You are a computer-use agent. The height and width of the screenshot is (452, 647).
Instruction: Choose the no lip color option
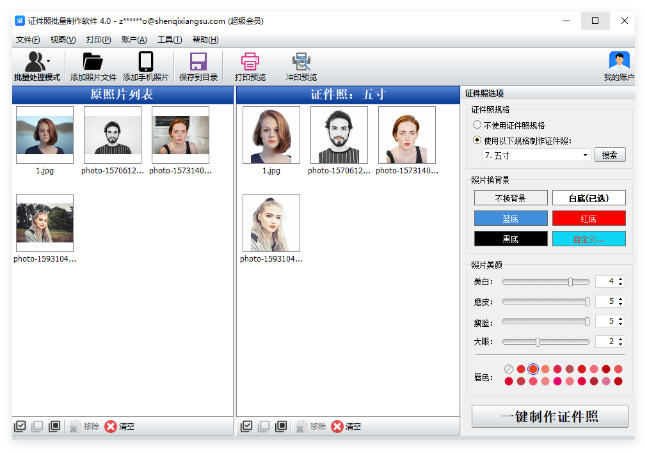pyautogui.click(x=509, y=369)
